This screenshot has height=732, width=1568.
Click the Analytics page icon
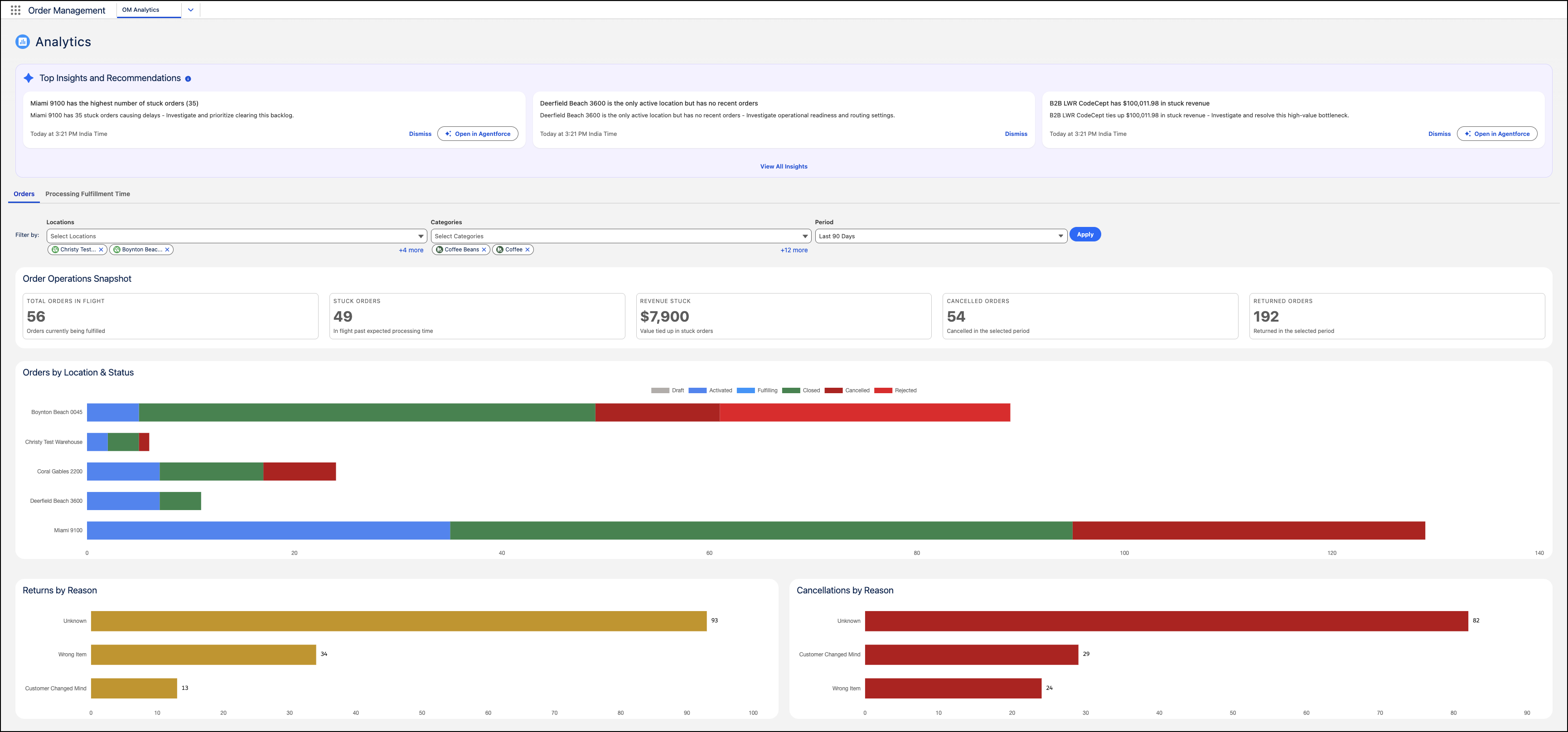(x=23, y=41)
